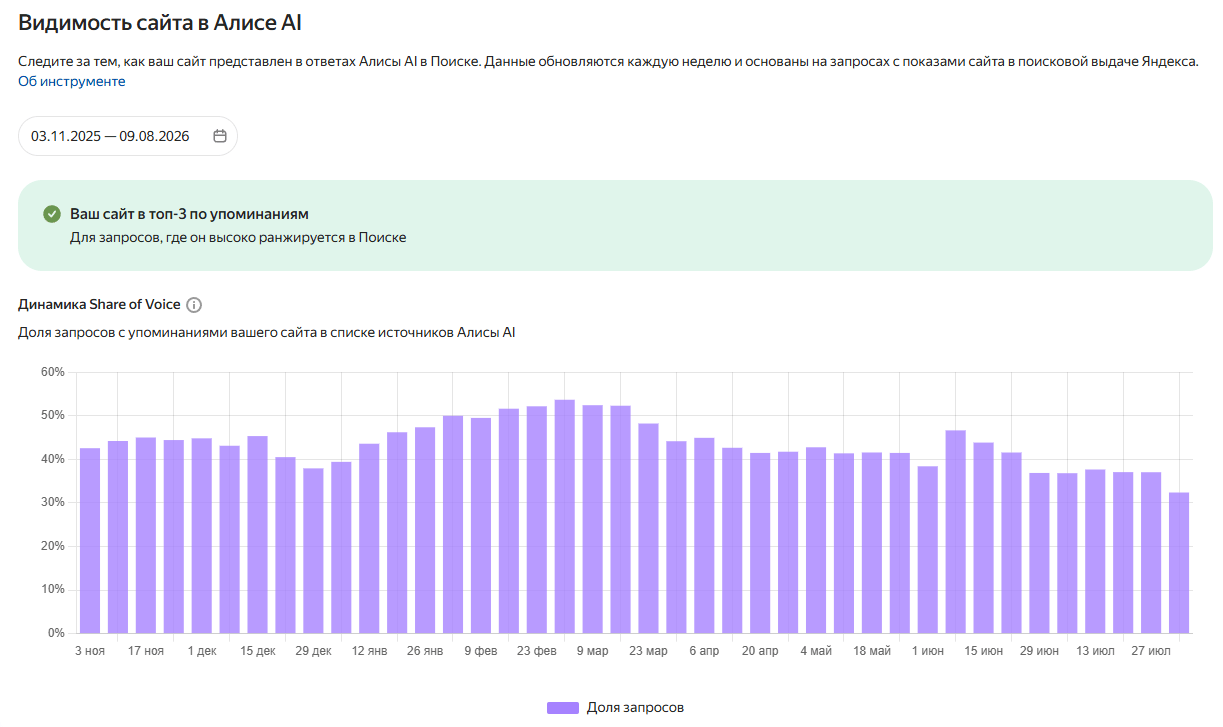The image size is (1223, 727).
Task: Open date range picker 03.11.2025 — 09.08.2026
Action: tap(128, 136)
